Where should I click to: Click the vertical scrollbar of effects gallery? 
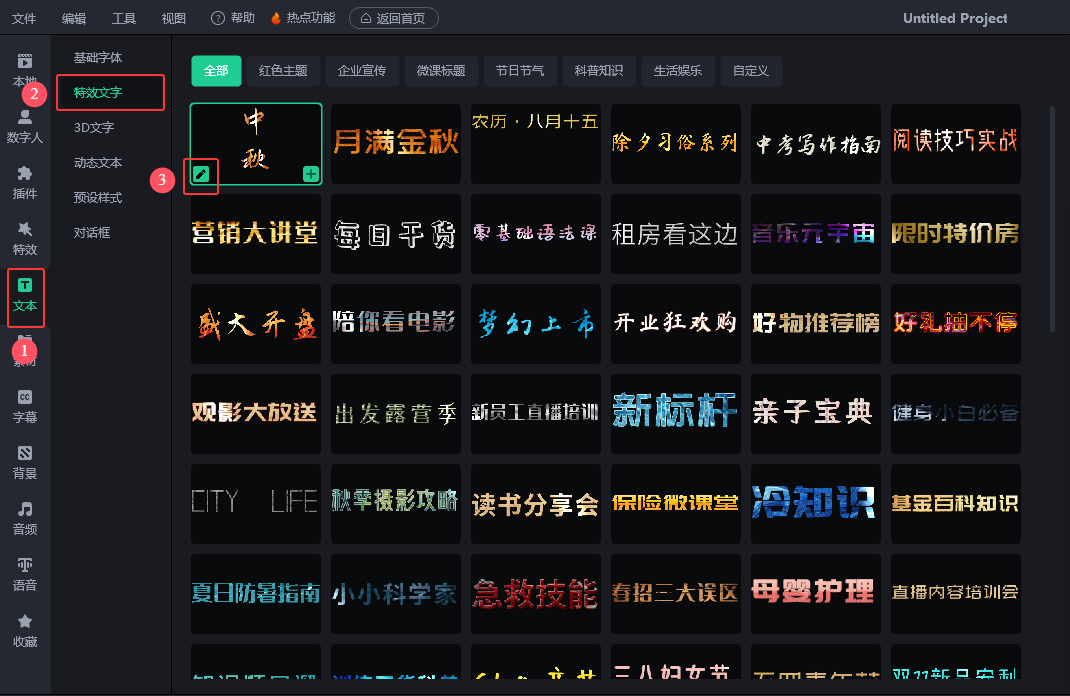point(1051,220)
